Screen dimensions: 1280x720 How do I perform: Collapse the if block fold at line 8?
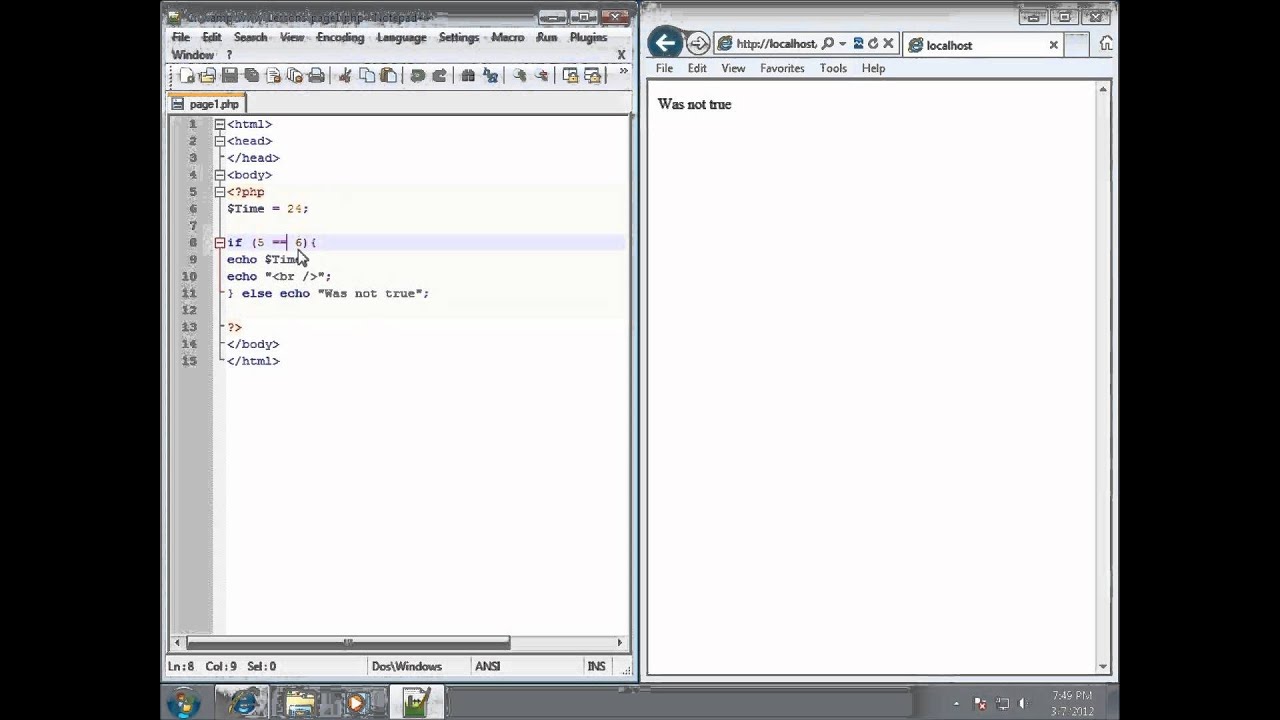pyautogui.click(x=219, y=242)
